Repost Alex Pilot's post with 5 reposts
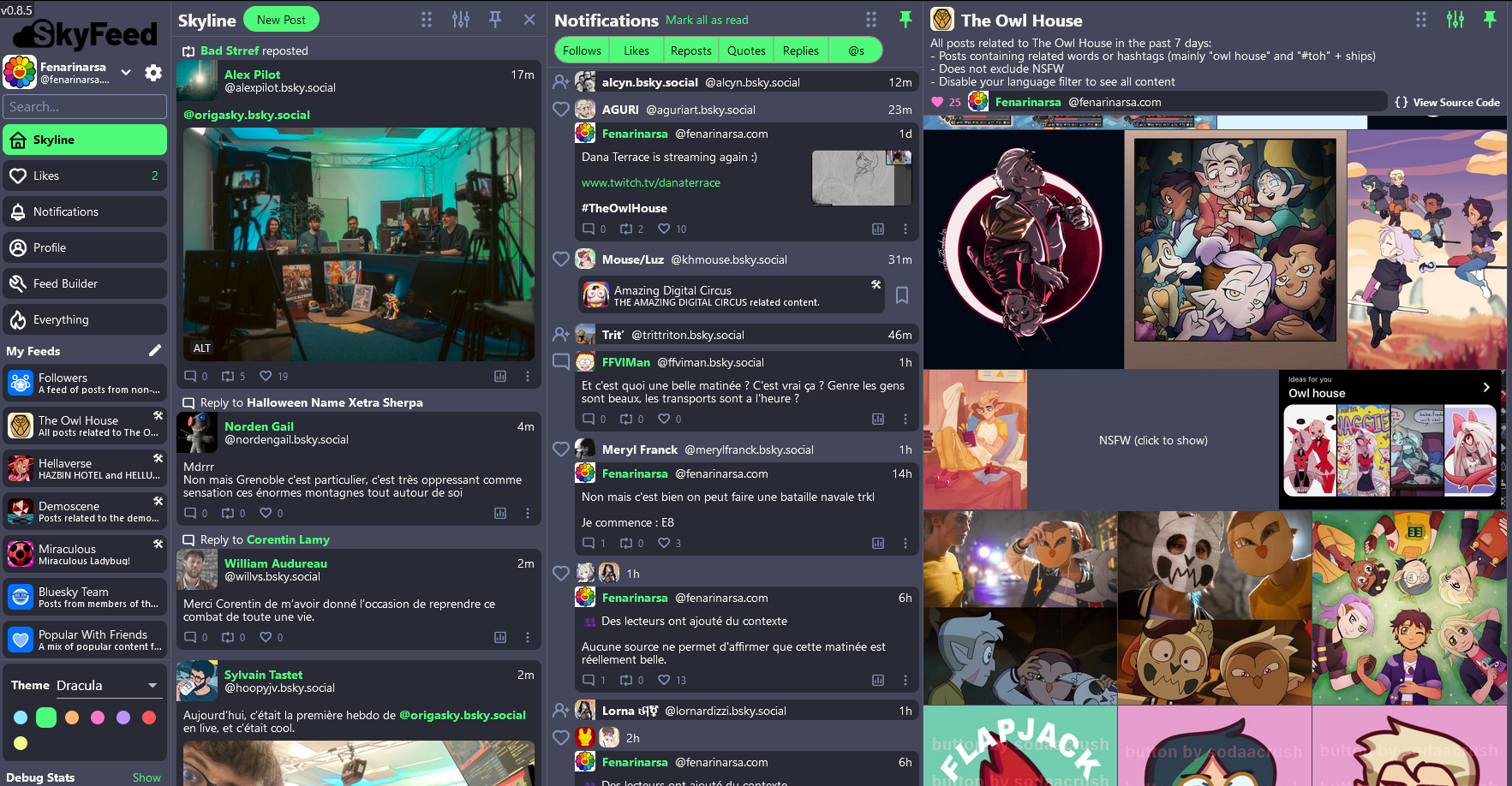 [228, 376]
